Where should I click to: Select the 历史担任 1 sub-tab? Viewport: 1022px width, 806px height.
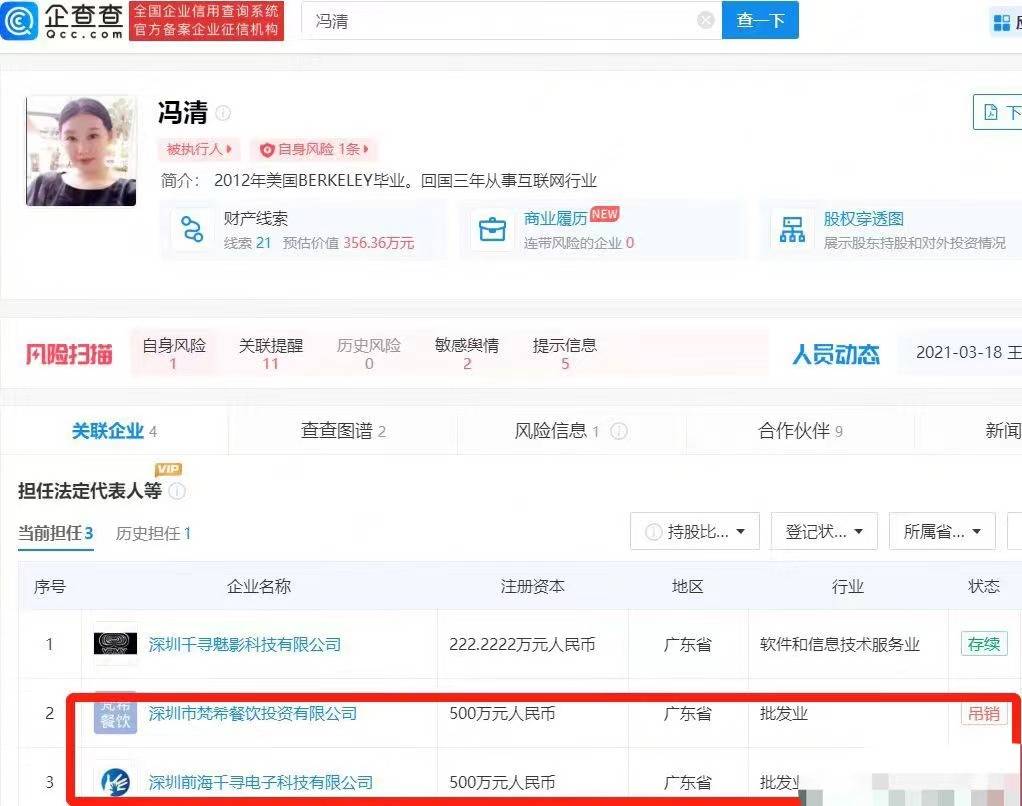pos(153,534)
